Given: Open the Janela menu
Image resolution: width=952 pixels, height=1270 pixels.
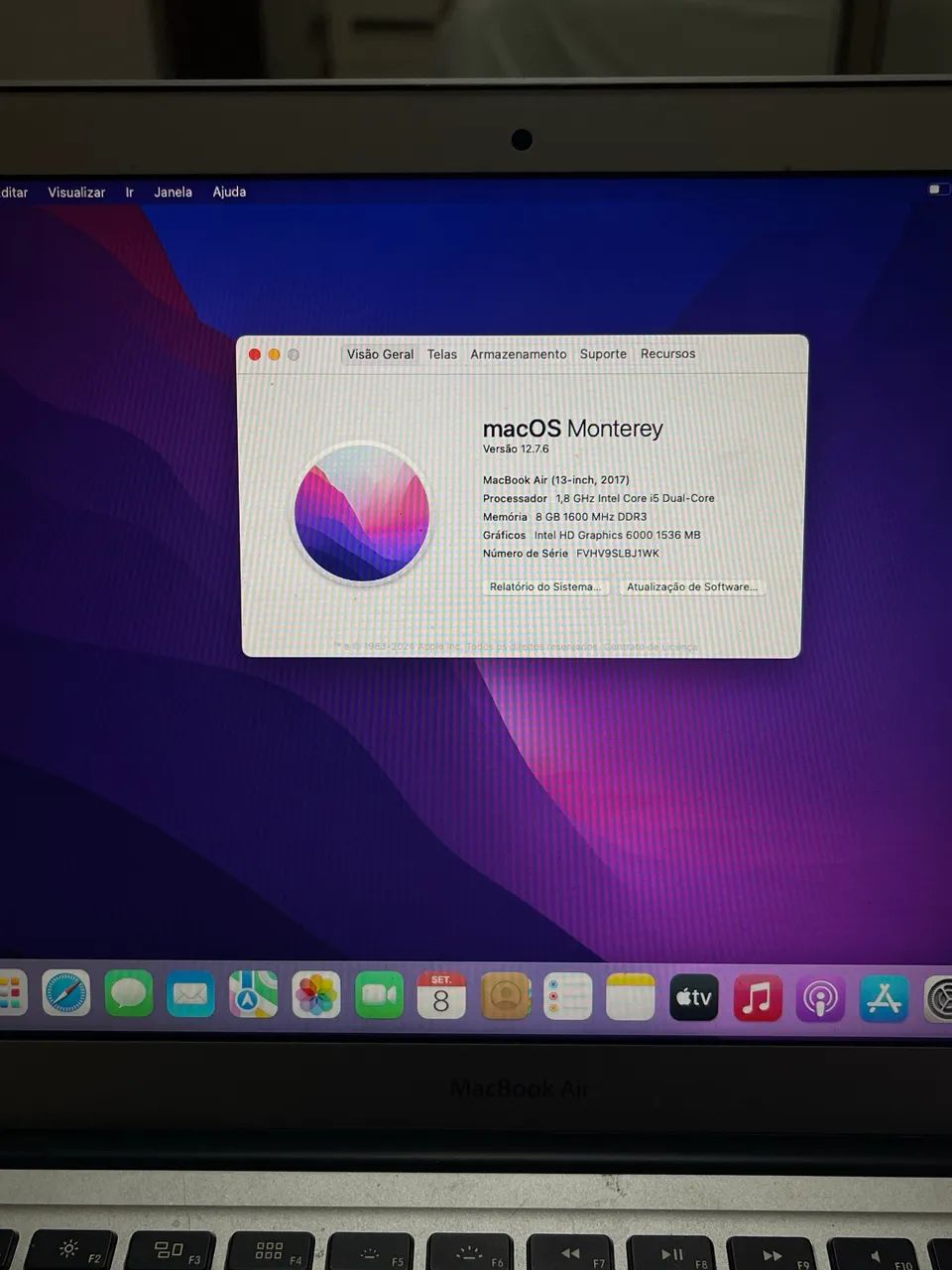Looking at the screenshot, I should click(173, 192).
